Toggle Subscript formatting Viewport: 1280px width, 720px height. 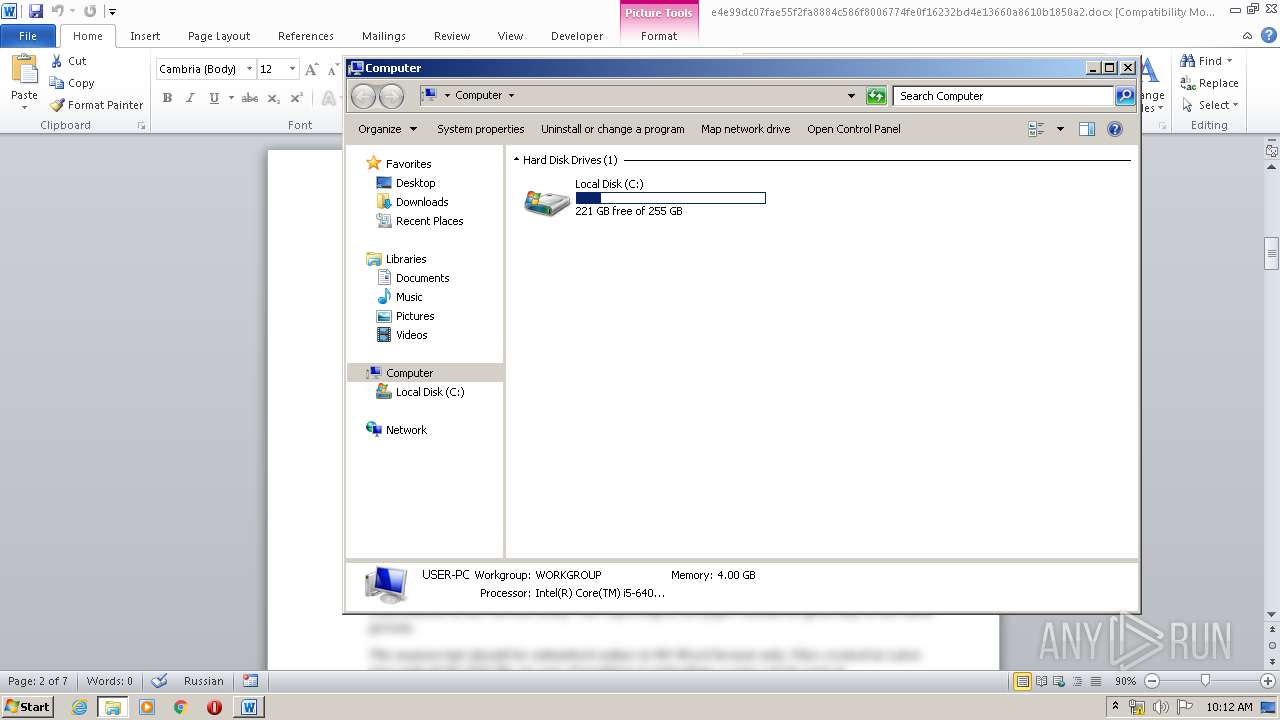(x=274, y=98)
